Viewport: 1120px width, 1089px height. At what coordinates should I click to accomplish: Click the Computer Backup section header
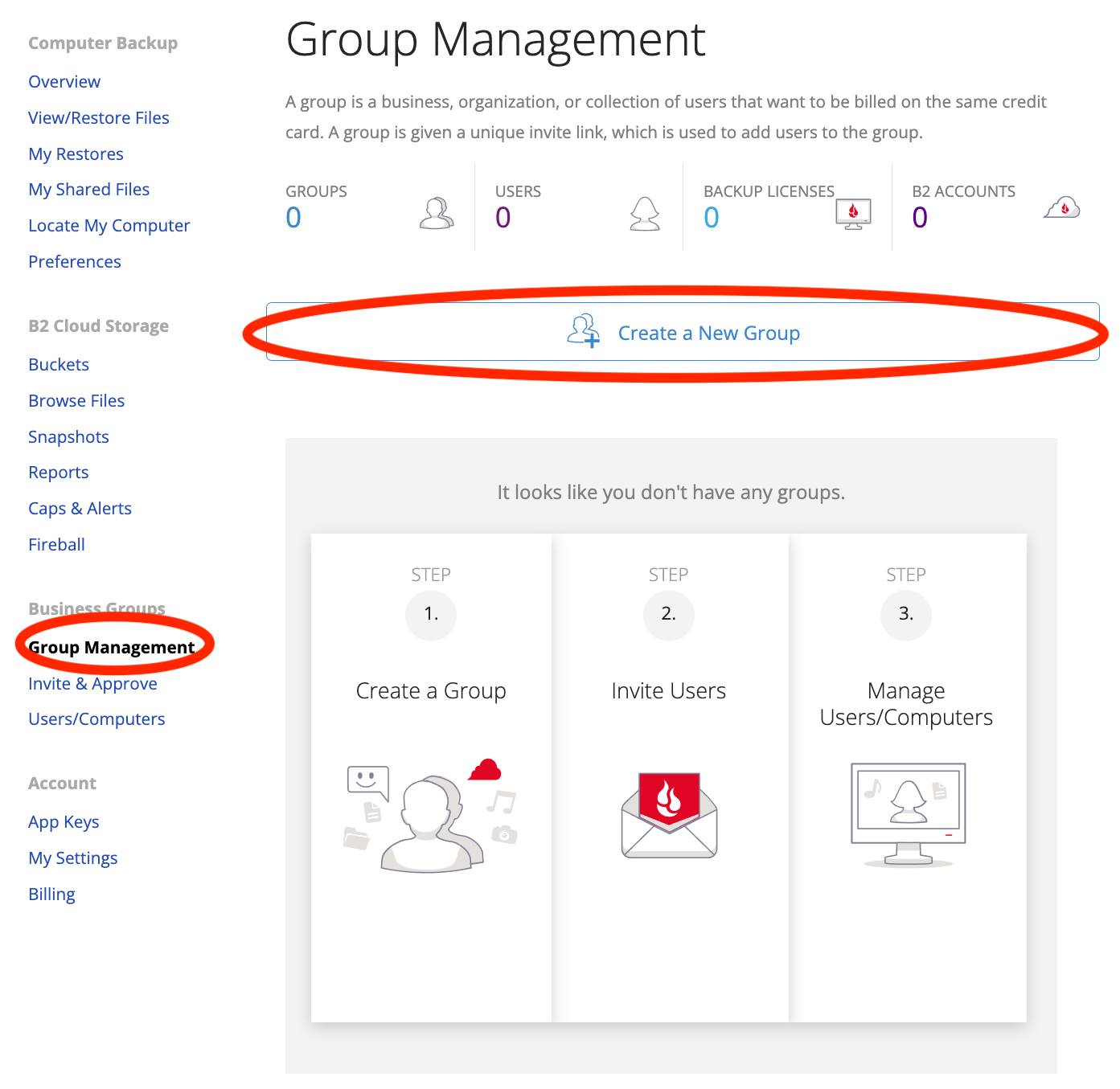(103, 43)
